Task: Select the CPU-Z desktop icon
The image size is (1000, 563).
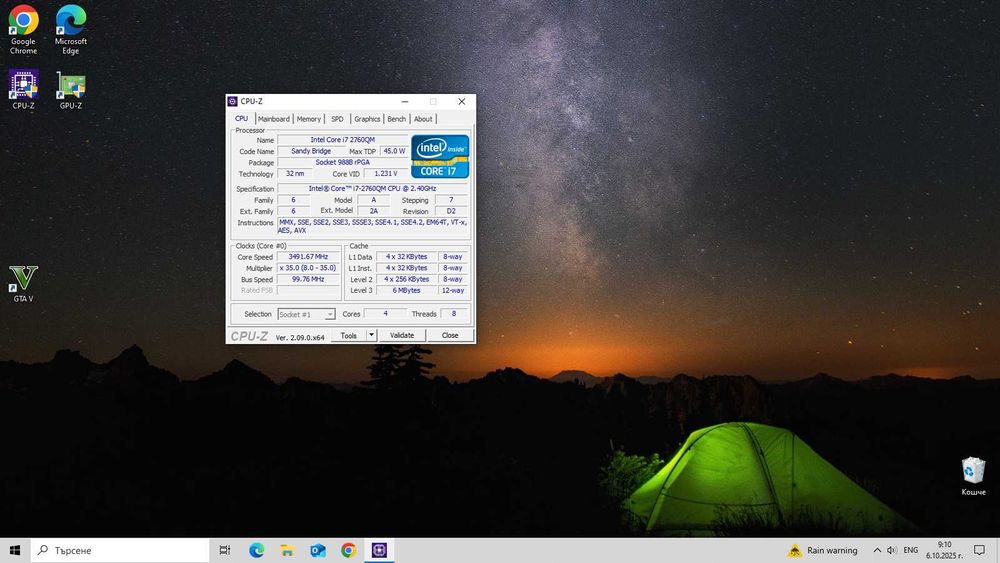Action: pyautogui.click(x=24, y=89)
